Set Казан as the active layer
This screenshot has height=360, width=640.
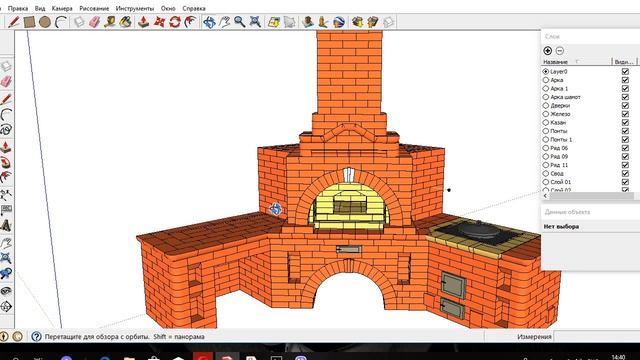[546, 122]
